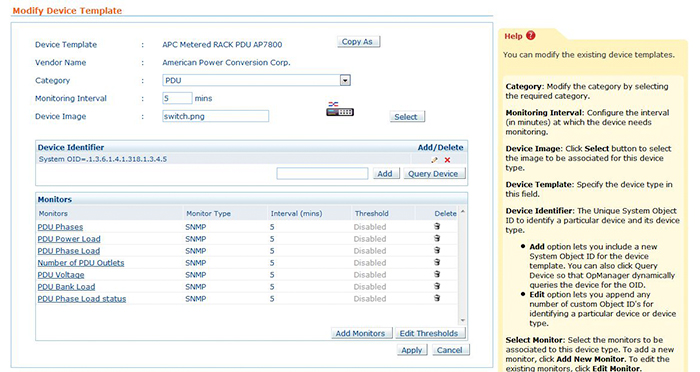Screen dimensions: 700x372
Task: Click the Add/Delete header label
Action: (440, 147)
